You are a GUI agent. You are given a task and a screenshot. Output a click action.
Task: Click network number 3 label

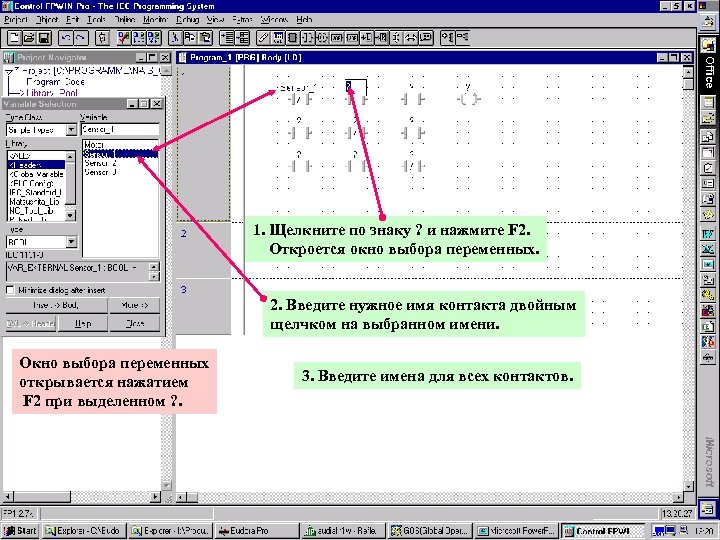click(184, 290)
